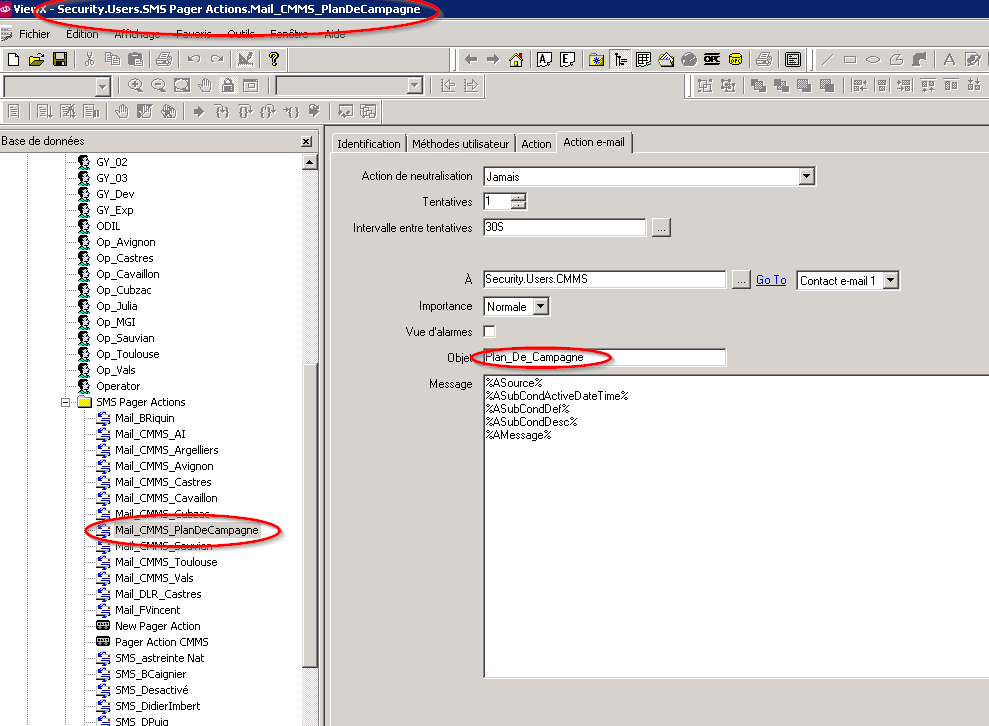Open the Action de neutralisation dropdown
Image resolution: width=989 pixels, height=726 pixels.
[806, 177]
